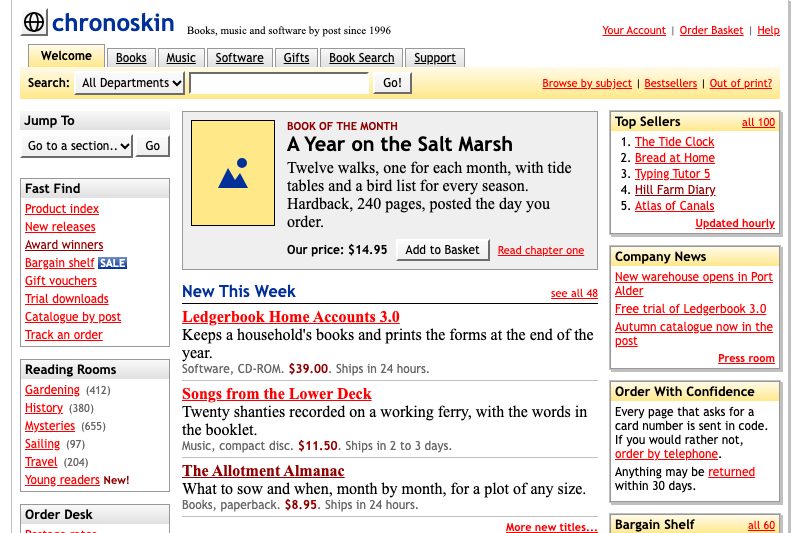Open Read chapter one link
The image size is (800, 533).
point(541,250)
